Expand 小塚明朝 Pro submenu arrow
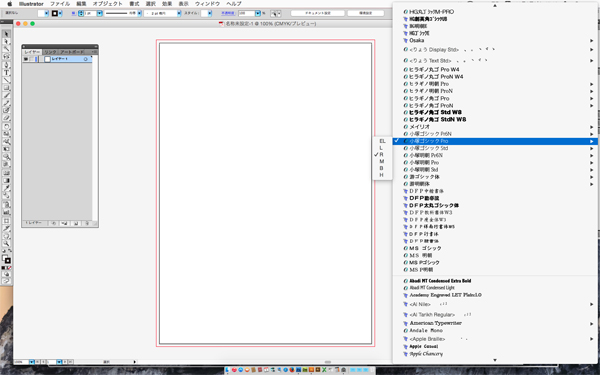Screen dimensions: 600x375 point(592,163)
